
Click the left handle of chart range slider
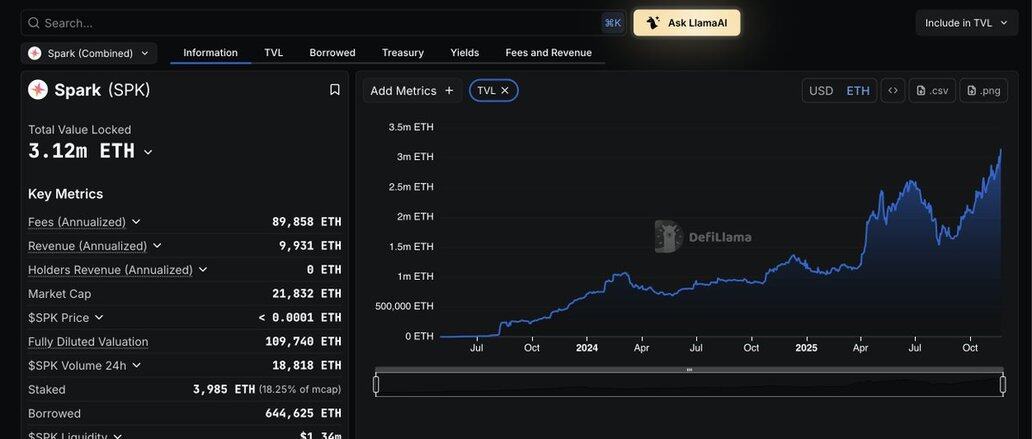(376, 384)
